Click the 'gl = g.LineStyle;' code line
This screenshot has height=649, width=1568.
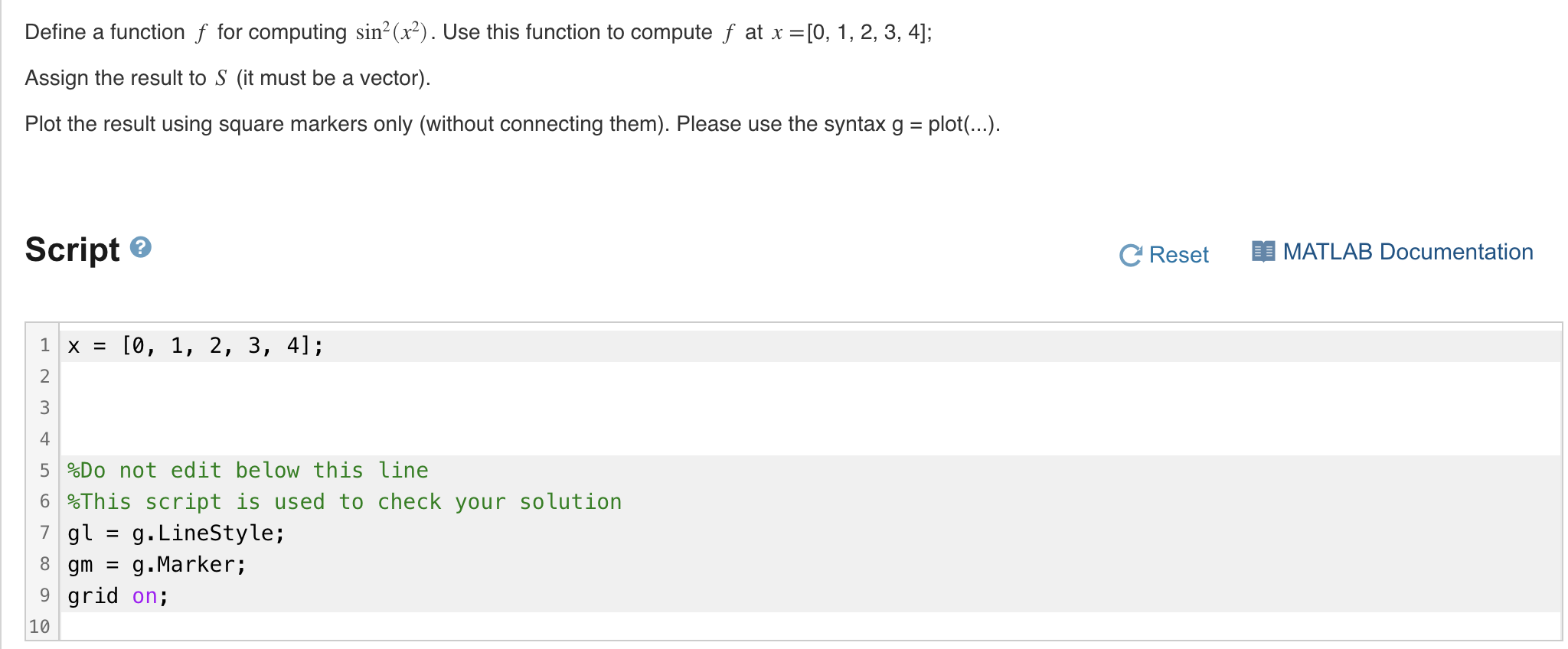tap(176, 533)
